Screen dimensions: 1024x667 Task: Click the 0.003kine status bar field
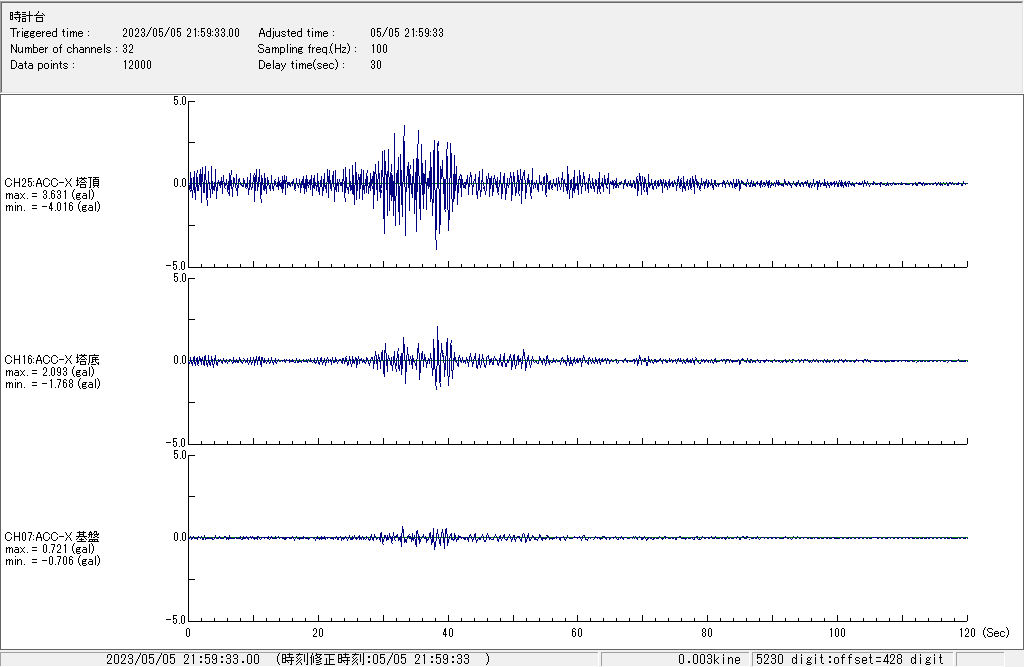709,659
